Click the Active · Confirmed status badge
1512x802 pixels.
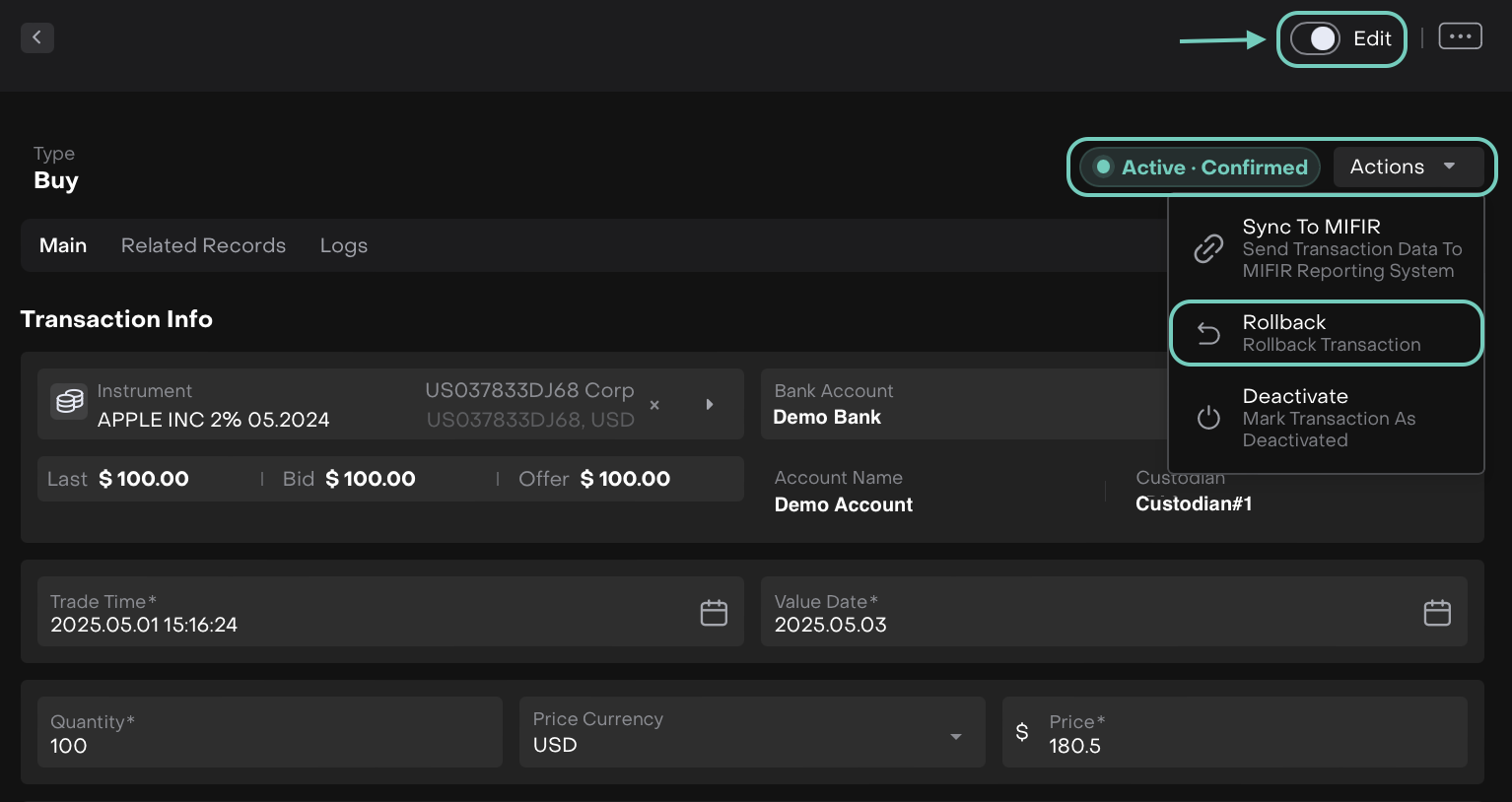1200,167
